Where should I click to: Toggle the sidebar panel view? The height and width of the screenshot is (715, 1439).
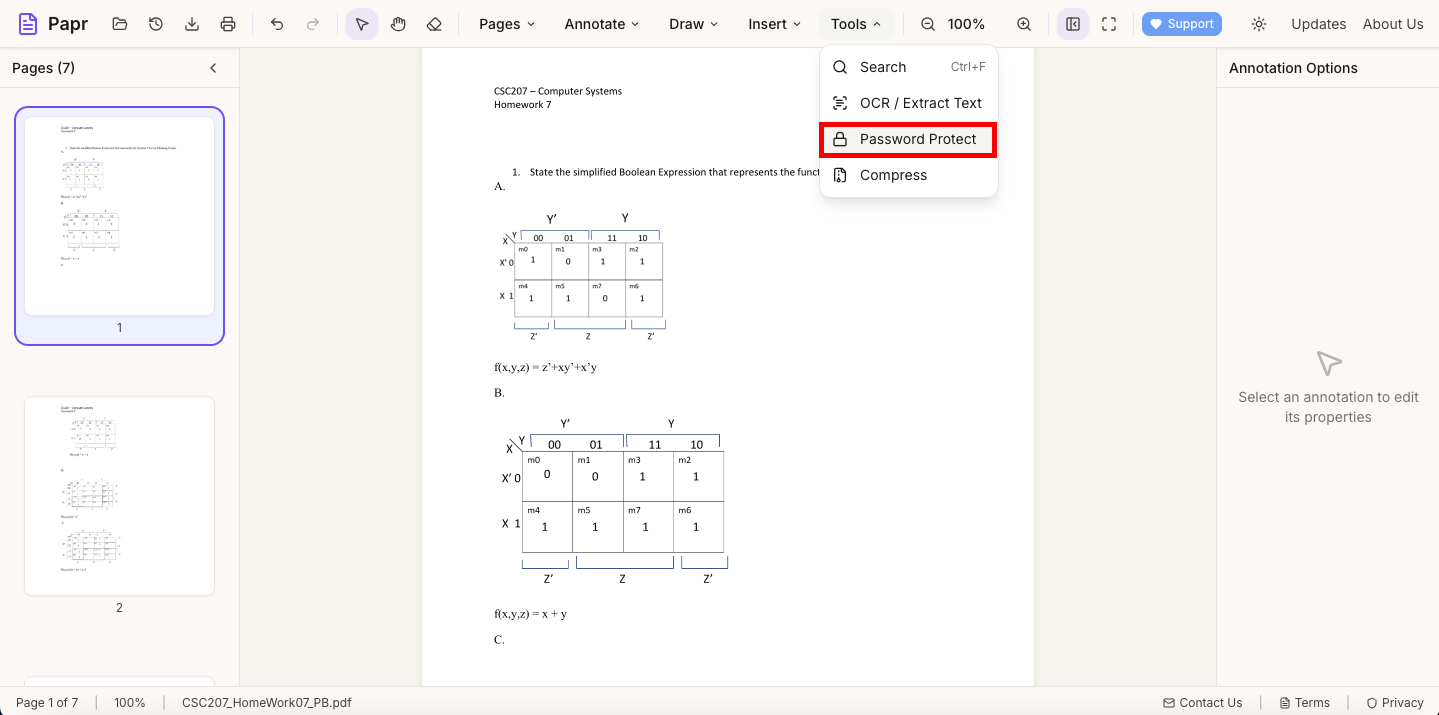[x=1072, y=23]
